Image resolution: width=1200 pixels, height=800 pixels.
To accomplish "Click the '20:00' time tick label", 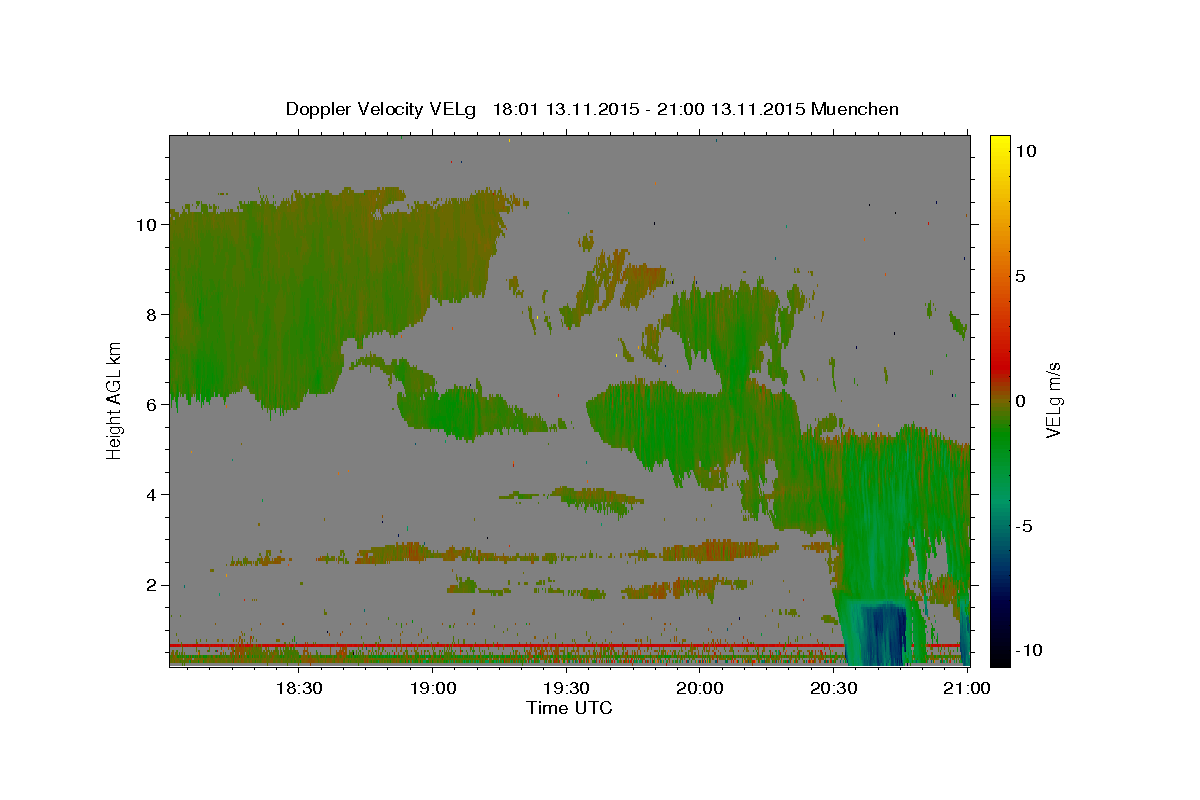I will pyautogui.click(x=700, y=688).
